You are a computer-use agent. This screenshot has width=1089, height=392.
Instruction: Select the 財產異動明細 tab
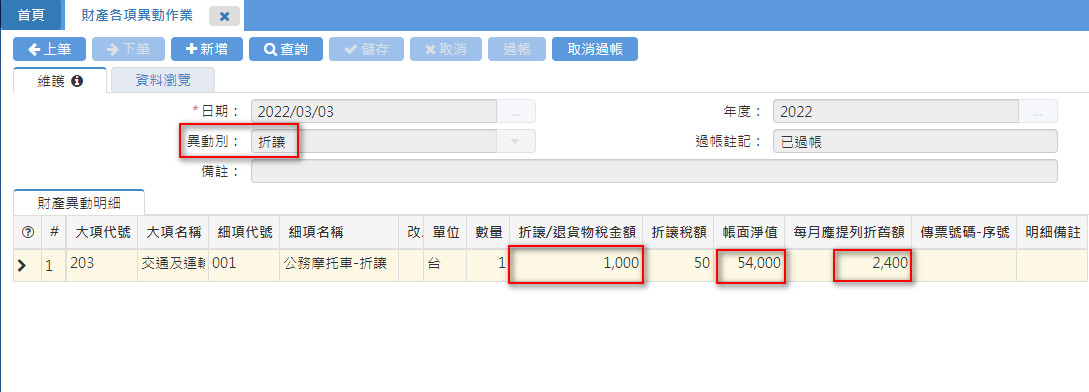click(x=79, y=203)
